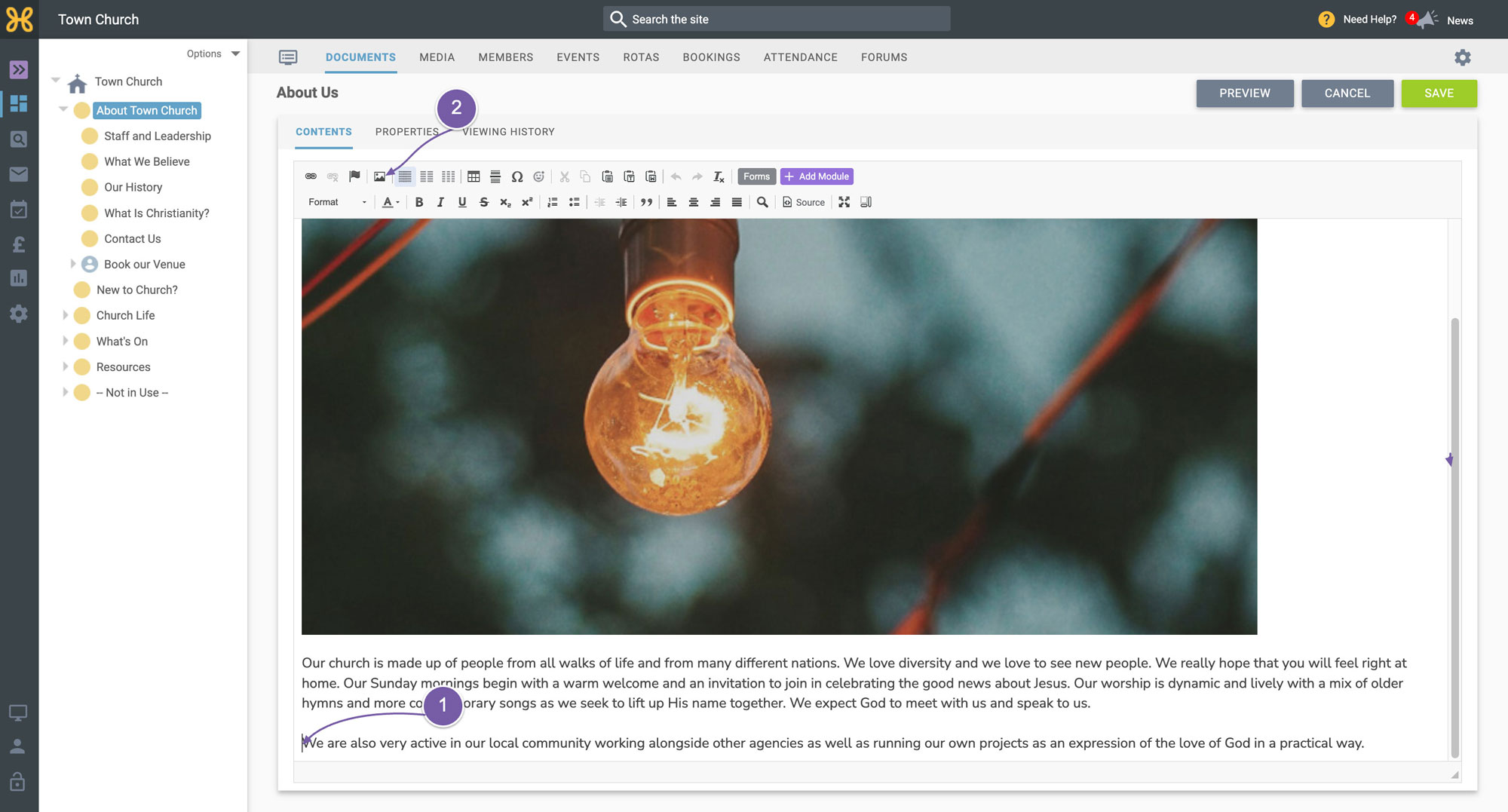1508x812 pixels.
Task: Open the text color picker
Action: point(390,202)
